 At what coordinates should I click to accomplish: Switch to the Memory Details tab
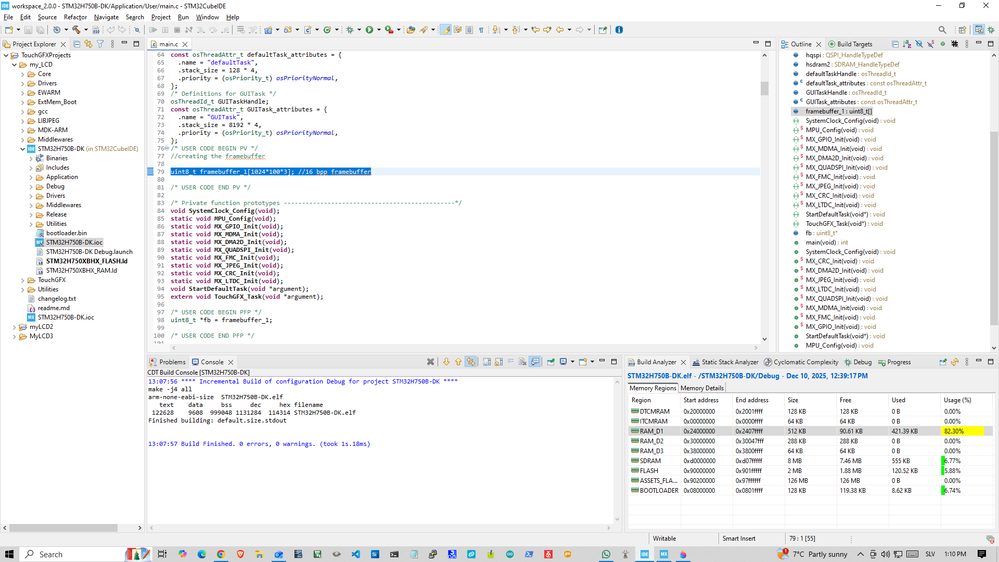(702, 388)
